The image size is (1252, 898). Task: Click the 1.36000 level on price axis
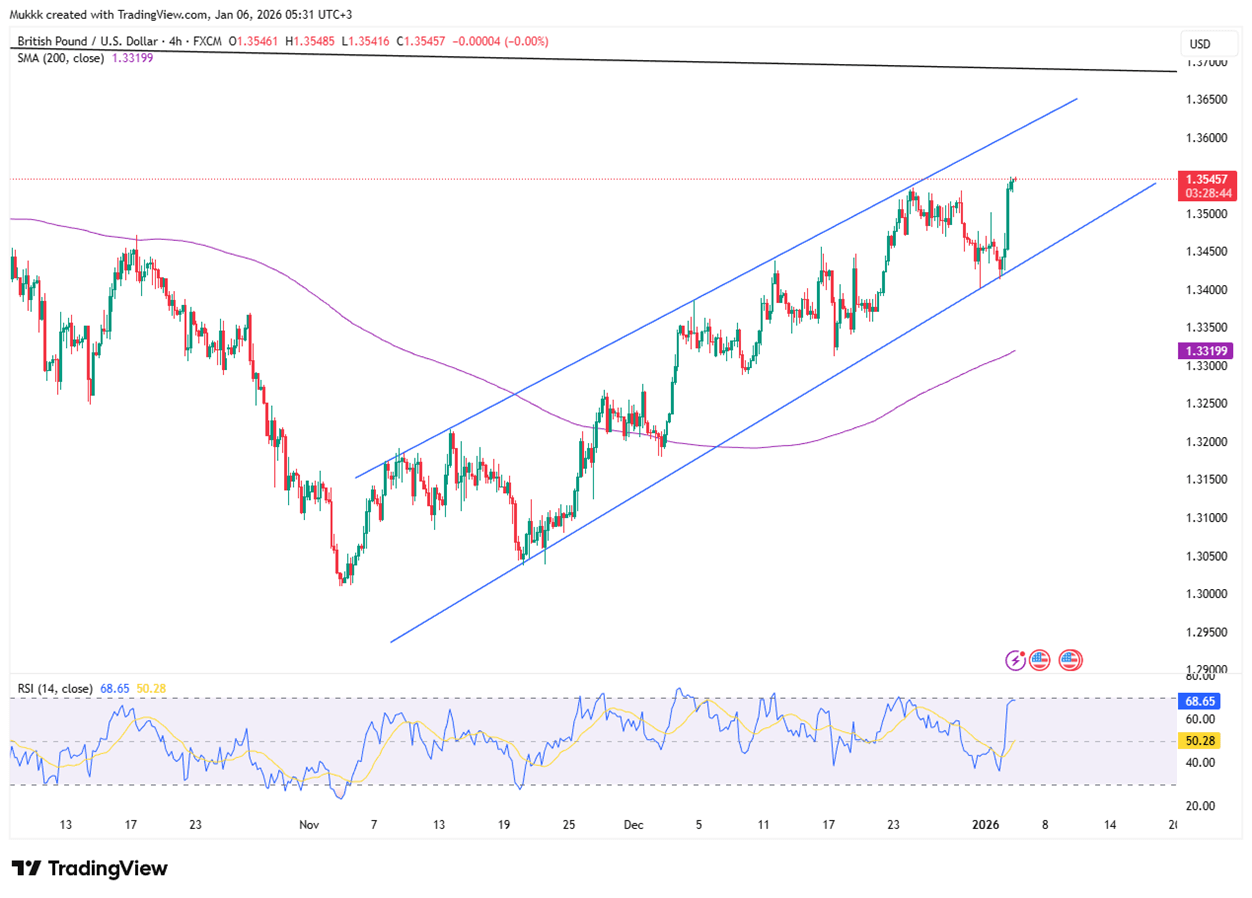pyautogui.click(x=1205, y=138)
